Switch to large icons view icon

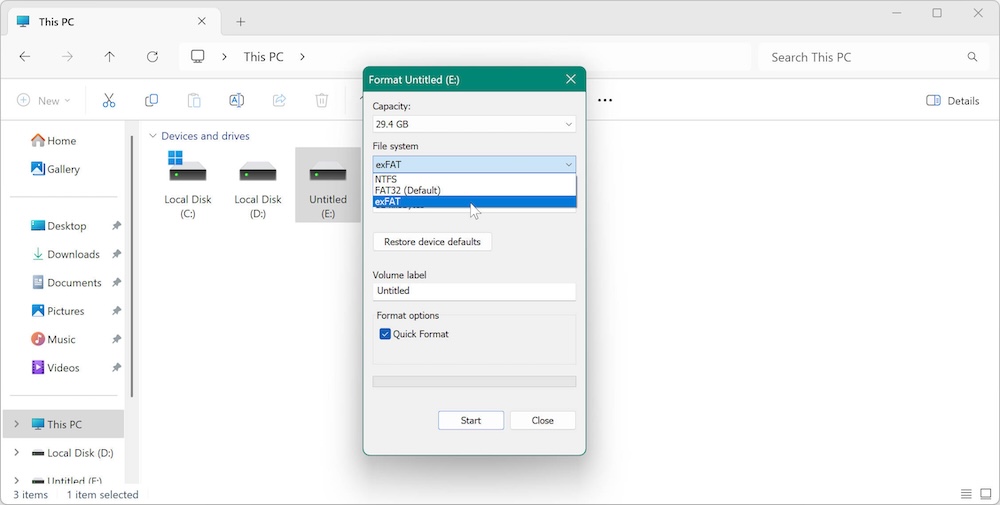point(986,494)
